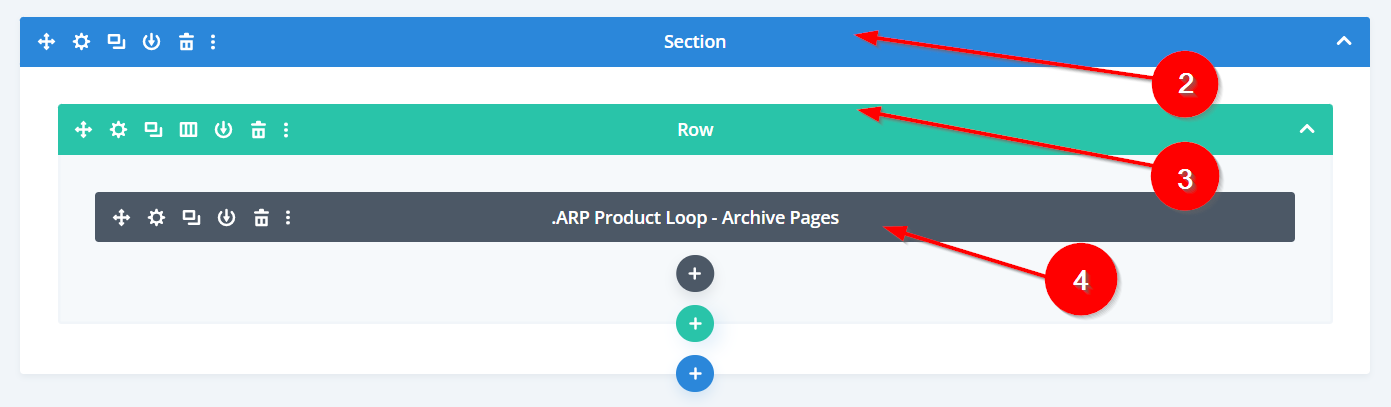This screenshot has width=1391, height=407.
Task: Add a new module with gray plus button
Action: point(695,273)
